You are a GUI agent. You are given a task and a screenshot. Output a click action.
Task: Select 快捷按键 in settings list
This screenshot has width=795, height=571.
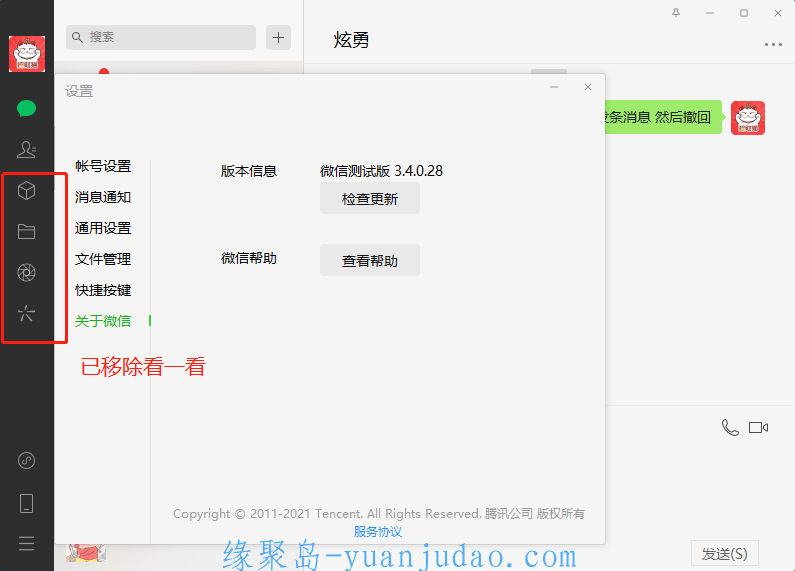tap(103, 290)
